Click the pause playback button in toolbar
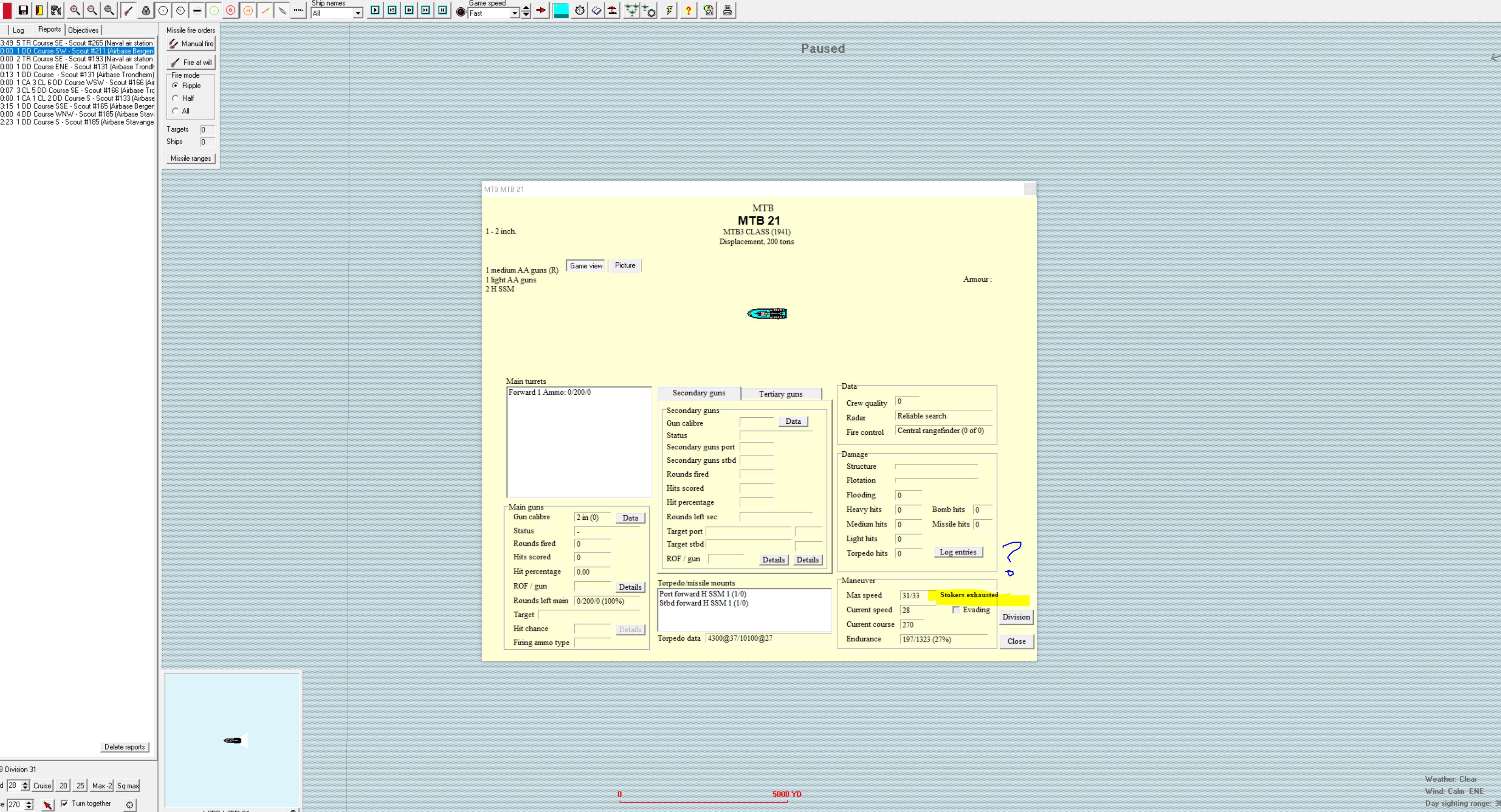1501x812 pixels. [x=443, y=10]
